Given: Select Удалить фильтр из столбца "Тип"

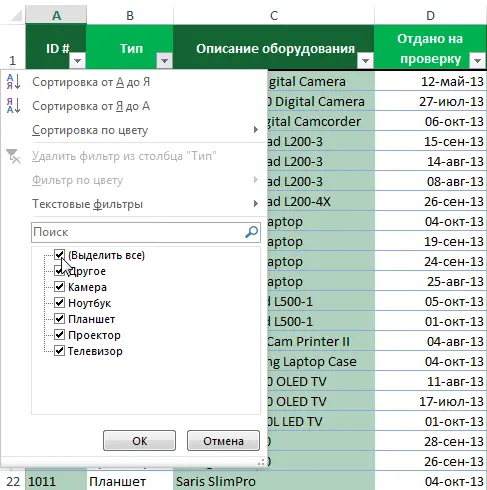Looking at the screenshot, I should click(x=134, y=156).
